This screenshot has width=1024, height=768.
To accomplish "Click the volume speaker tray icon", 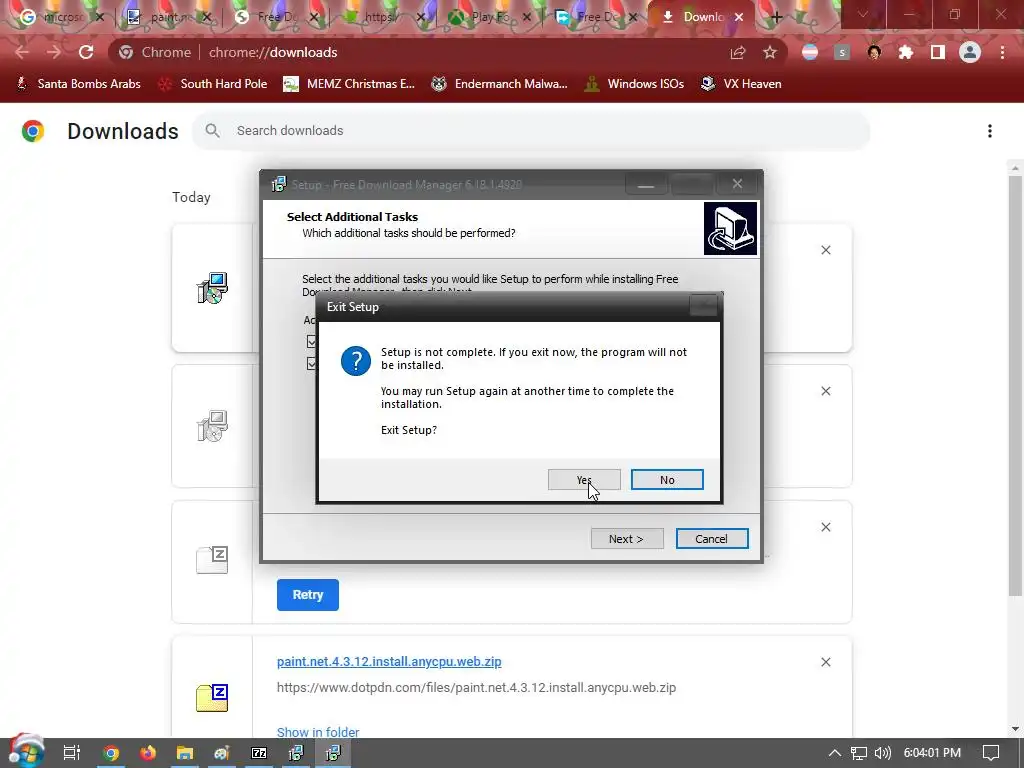I will [882, 753].
